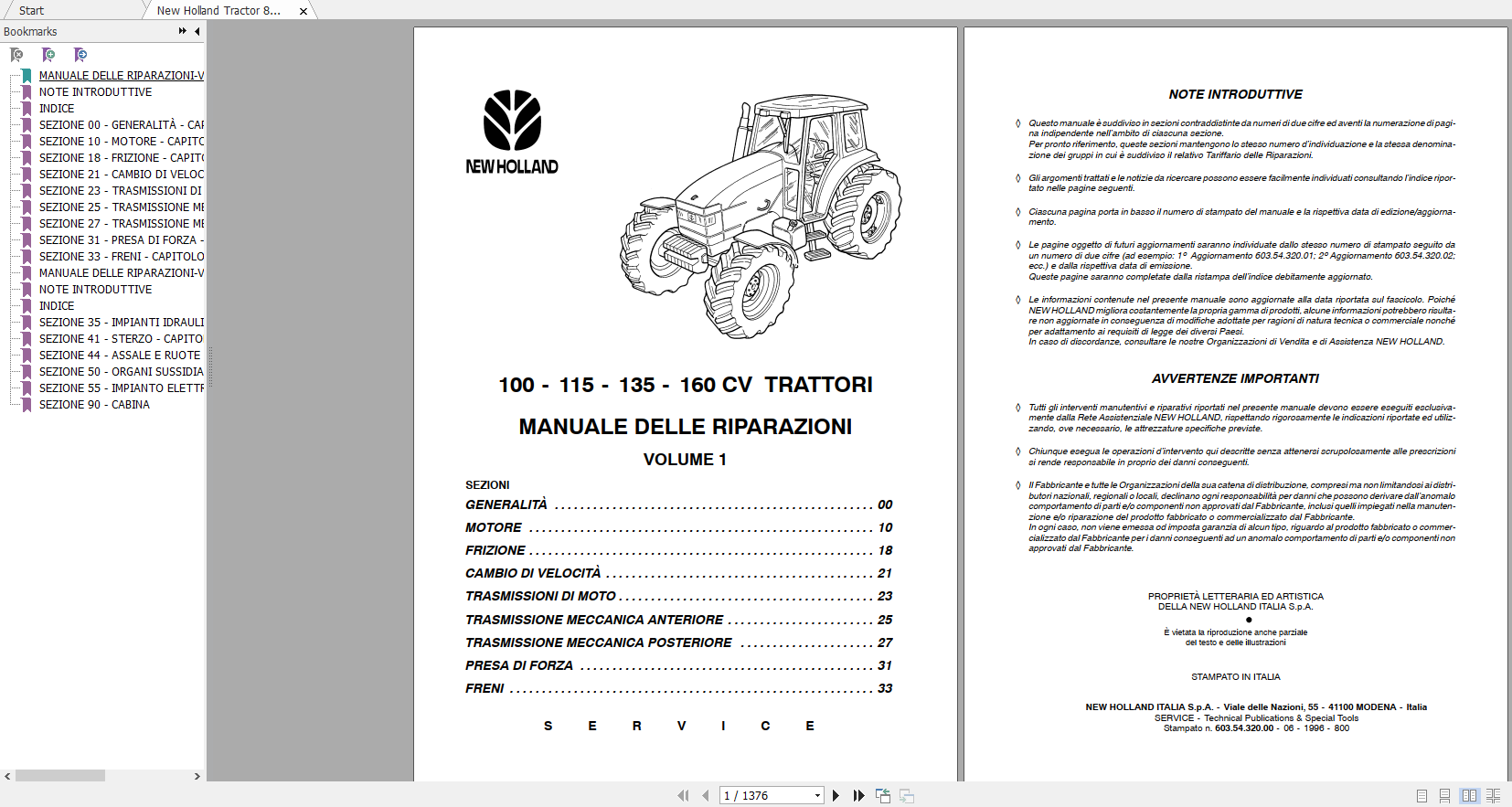Click bookmark icon beside SEZIONE 23 - TRASMISSIONI
1512x807 pixels.
(27, 191)
